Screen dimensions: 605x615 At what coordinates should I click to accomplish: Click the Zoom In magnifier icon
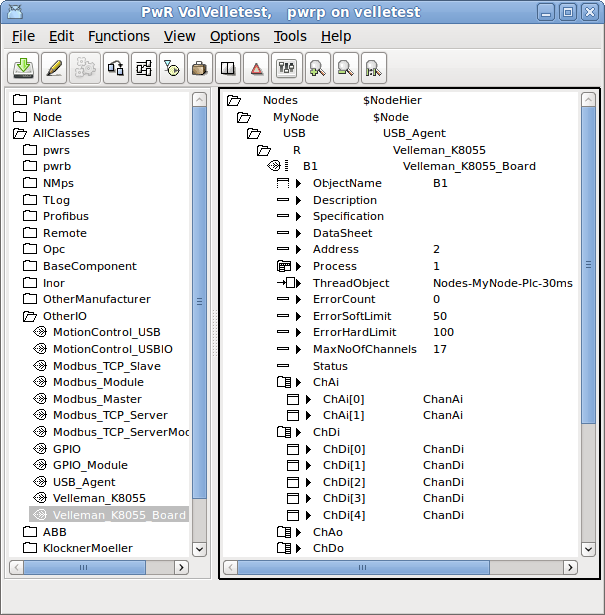pos(318,68)
